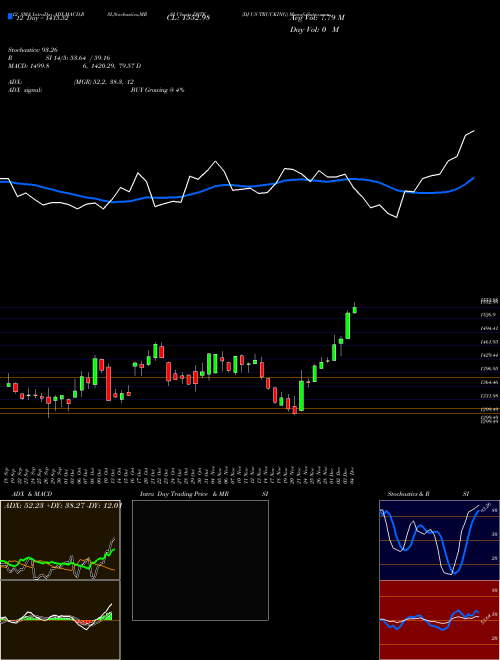Click the 1264.46 price axis label
Viewport: 500px width, 660px height.
tap(489, 382)
